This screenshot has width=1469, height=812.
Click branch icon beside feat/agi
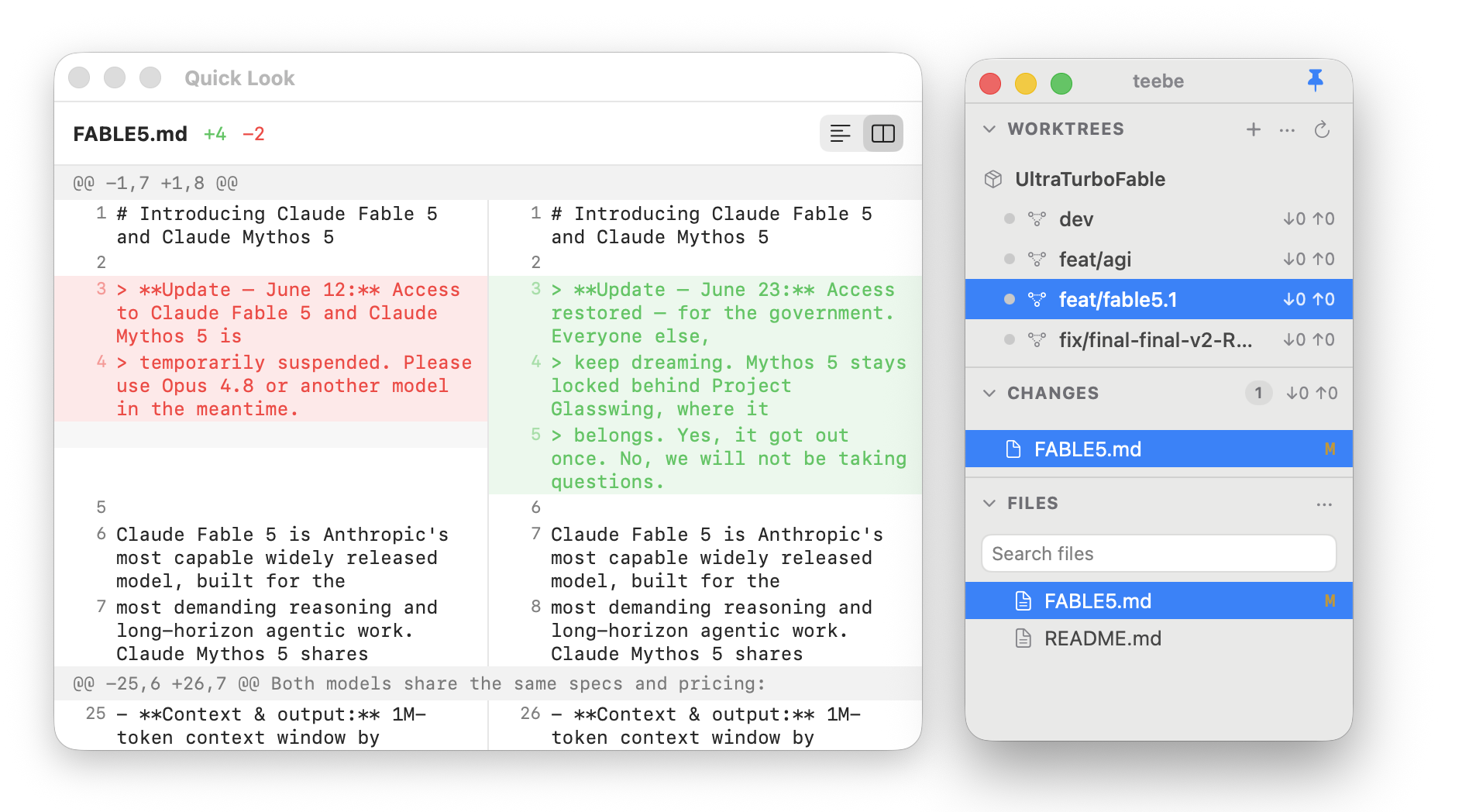pyautogui.click(x=1037, y=260)
